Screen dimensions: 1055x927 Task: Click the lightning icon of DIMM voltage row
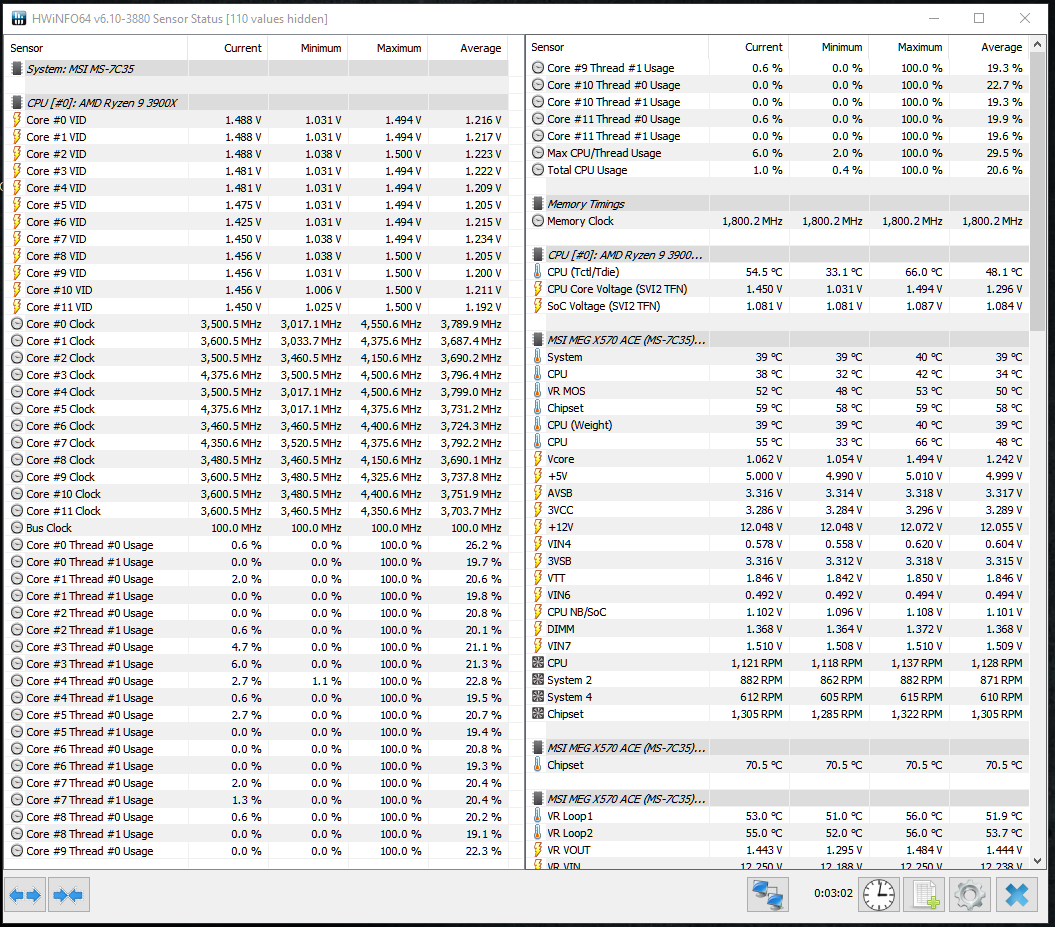(538, 629)
